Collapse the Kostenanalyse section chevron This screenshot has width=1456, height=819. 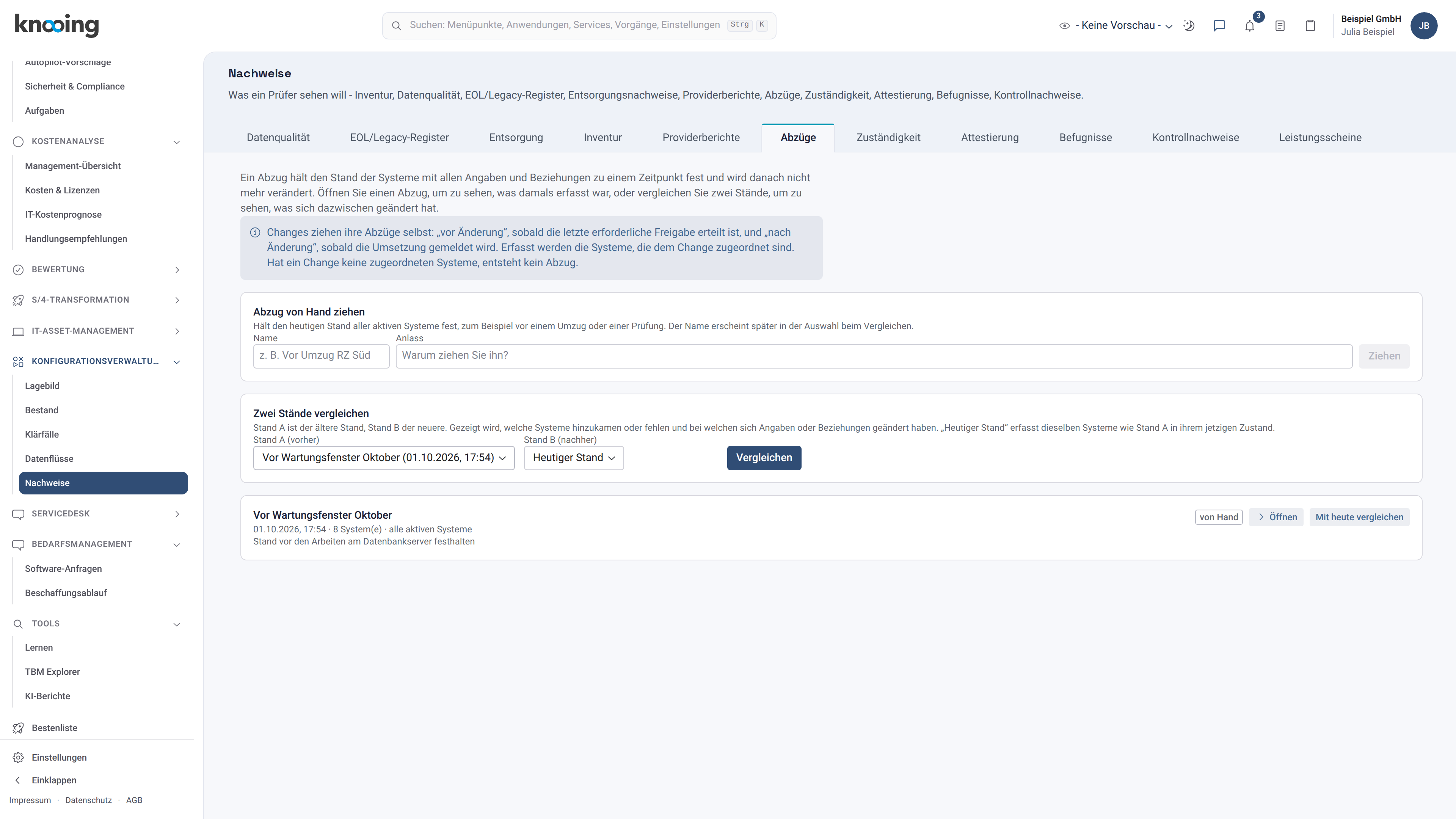176,142
